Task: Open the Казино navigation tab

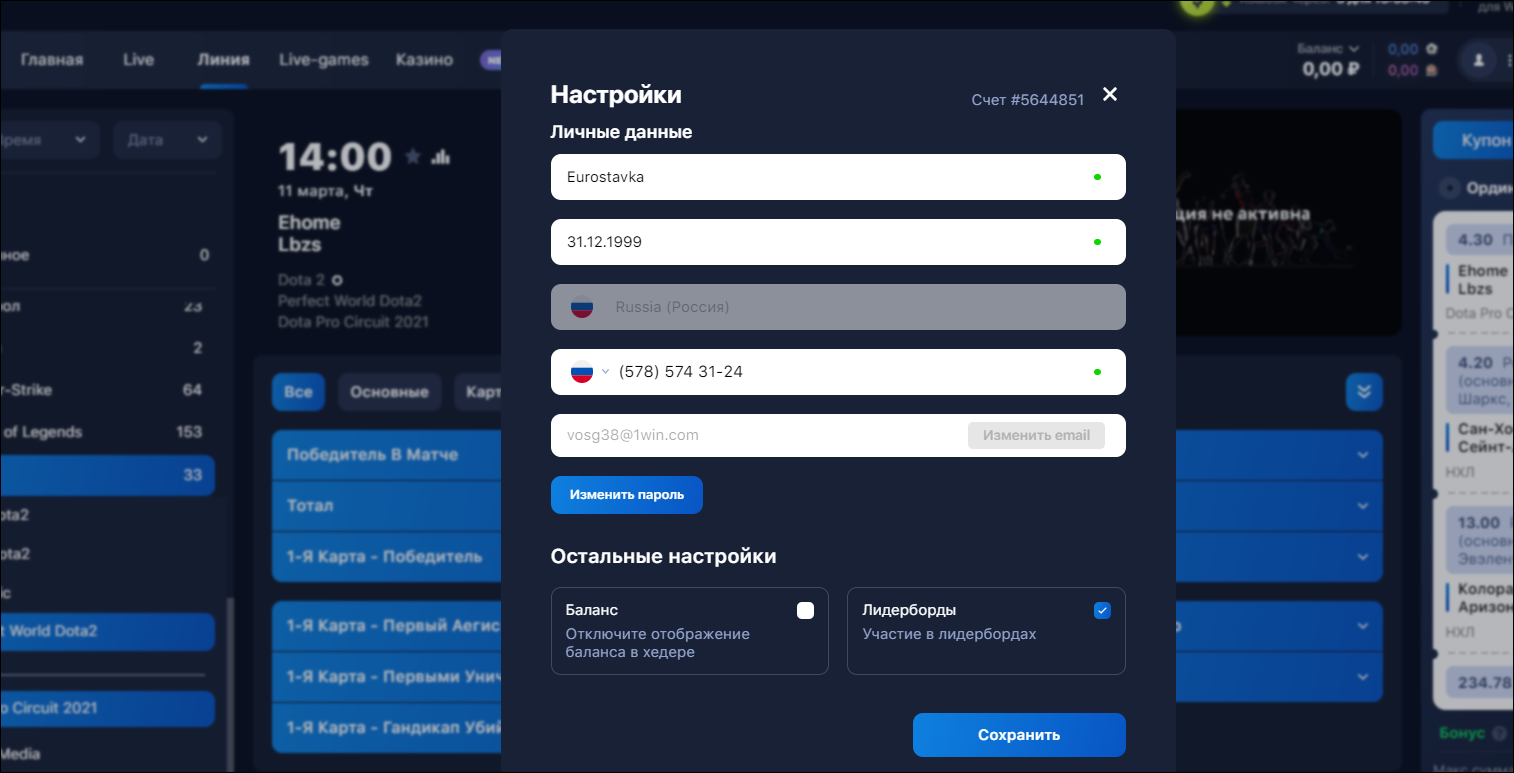Action: [x=424, y=60]
